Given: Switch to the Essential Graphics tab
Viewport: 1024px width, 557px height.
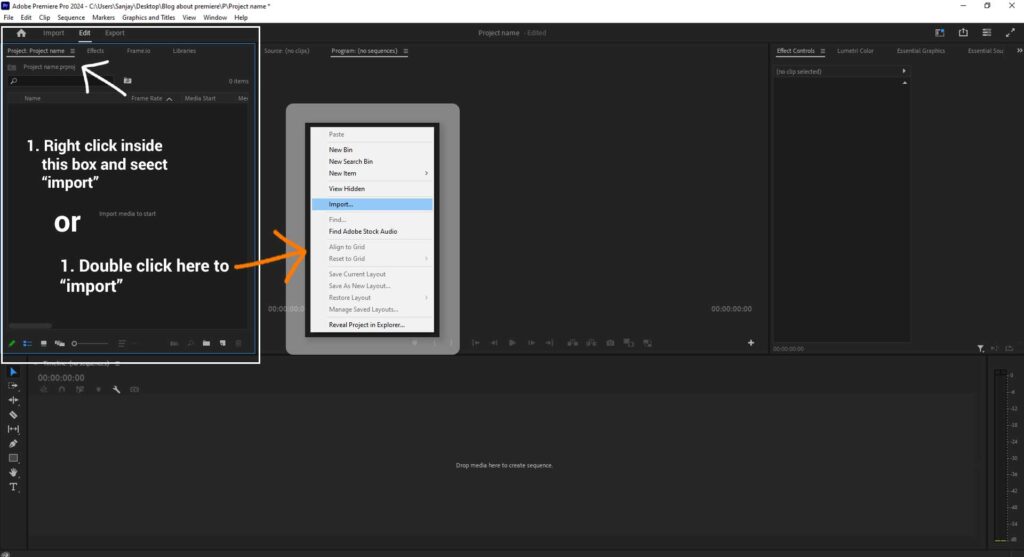Looking at the screenshot, I should [x=921, y=51].
